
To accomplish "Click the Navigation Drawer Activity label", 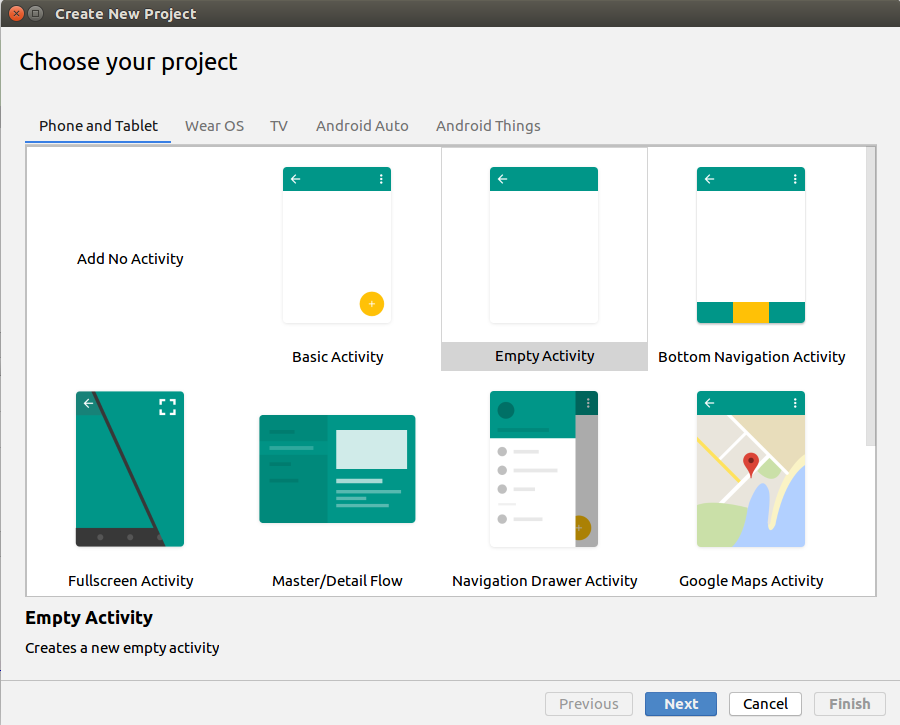I will pyautogui.click(x=544, y=581).
